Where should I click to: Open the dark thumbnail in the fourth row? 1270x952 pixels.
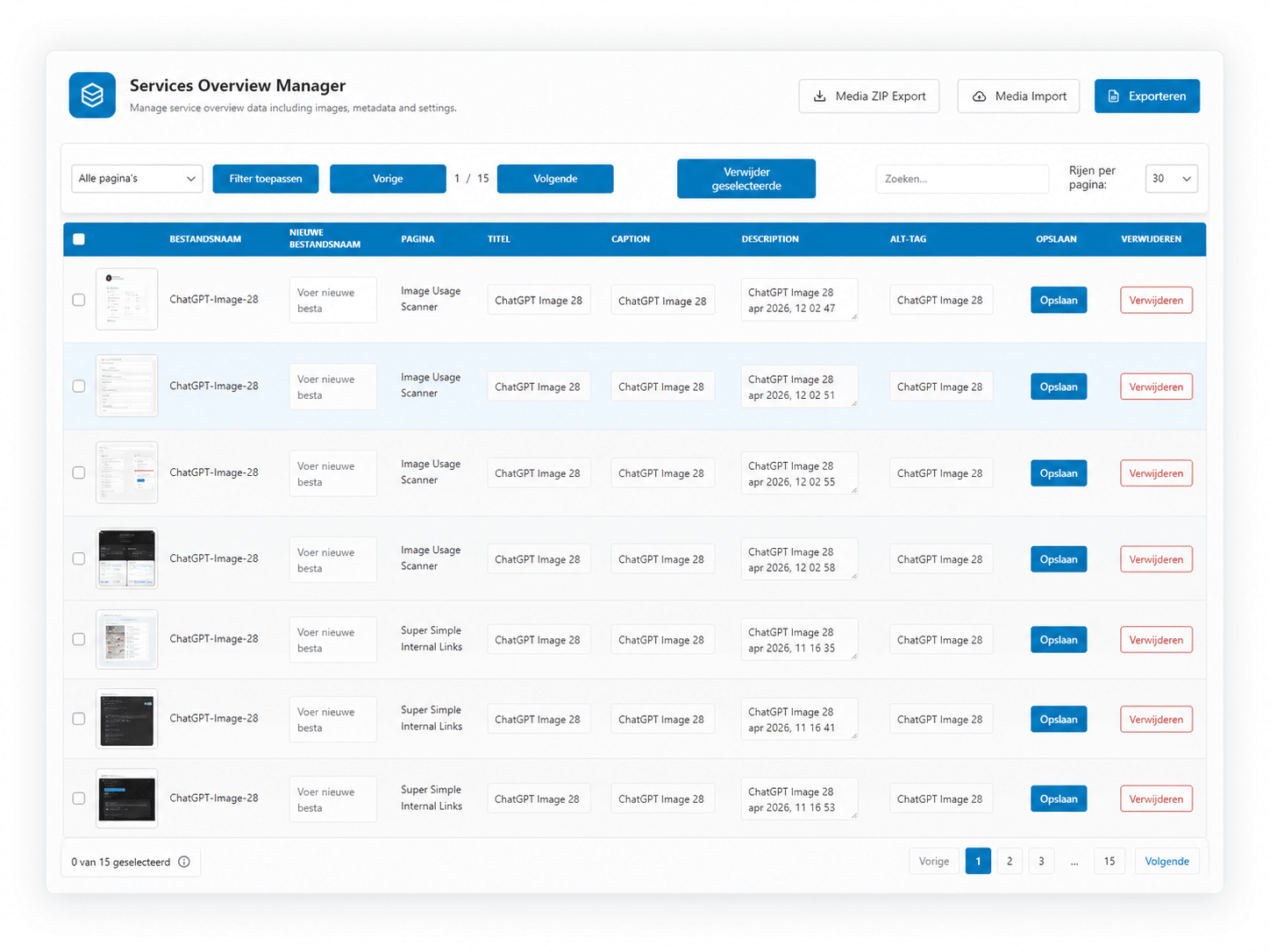(x=126, y=558)
